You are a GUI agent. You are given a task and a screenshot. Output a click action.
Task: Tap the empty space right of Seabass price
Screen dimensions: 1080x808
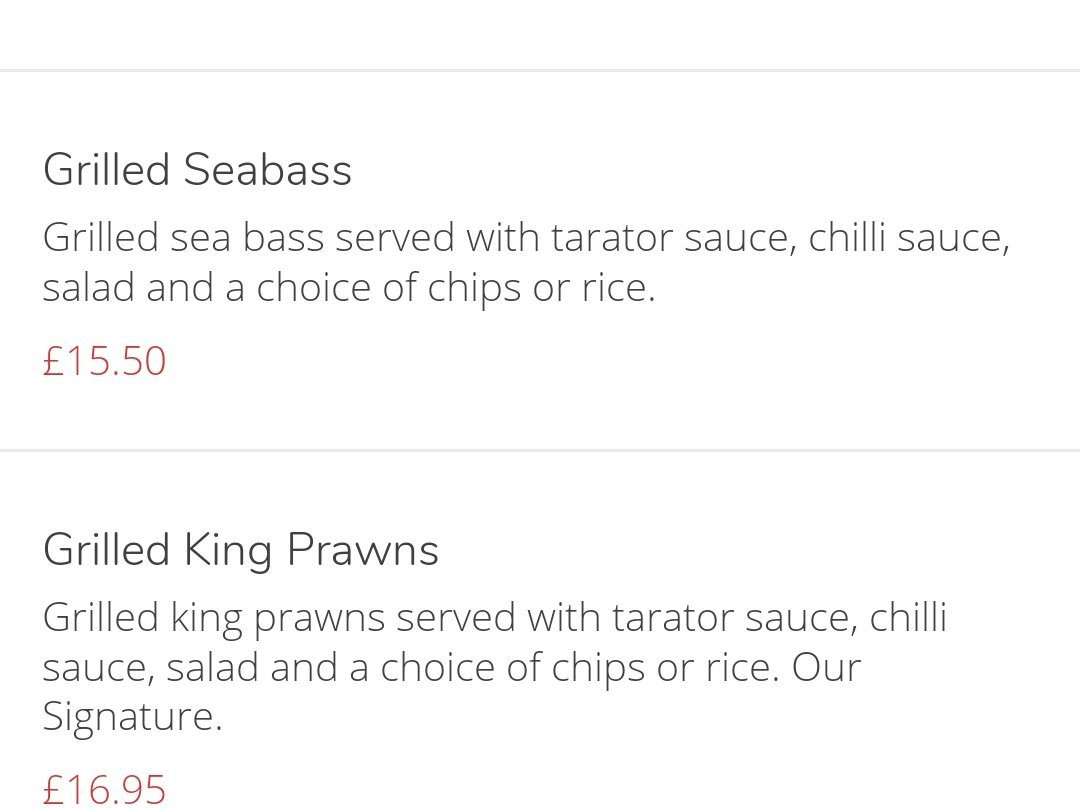point(620,360)
